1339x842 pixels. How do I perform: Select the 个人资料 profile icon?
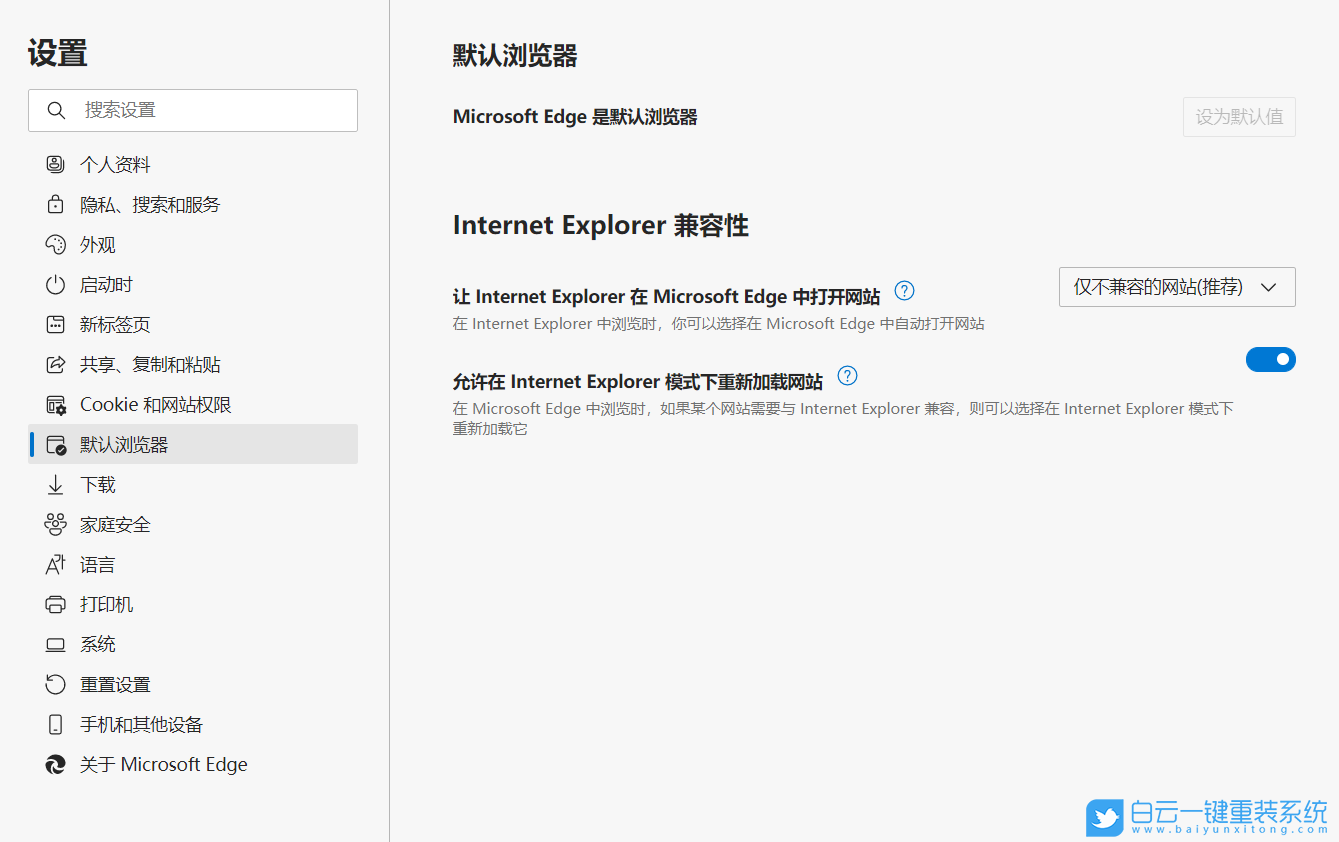pos(55,164)
